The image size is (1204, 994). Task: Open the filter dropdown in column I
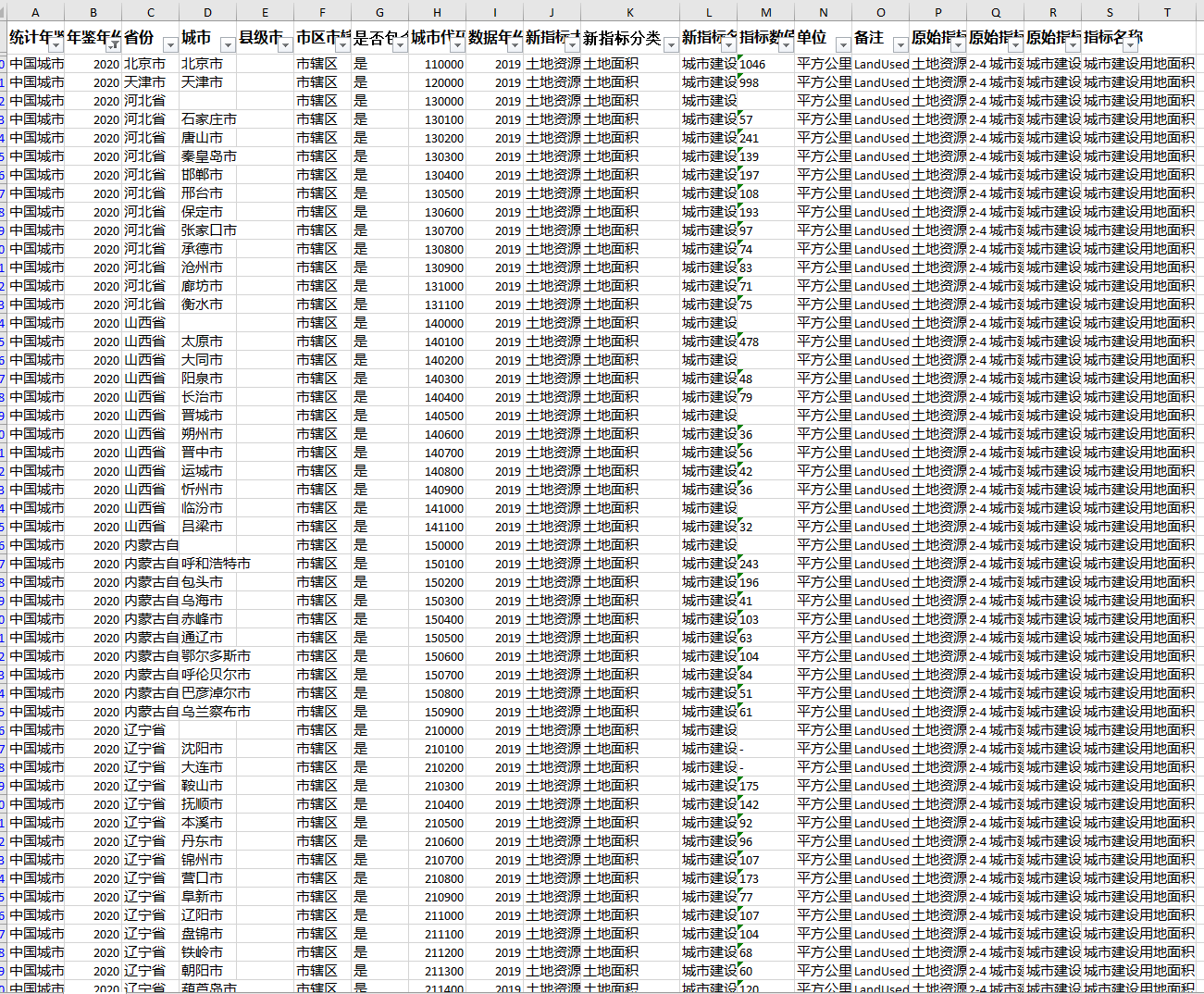point(515,45)
